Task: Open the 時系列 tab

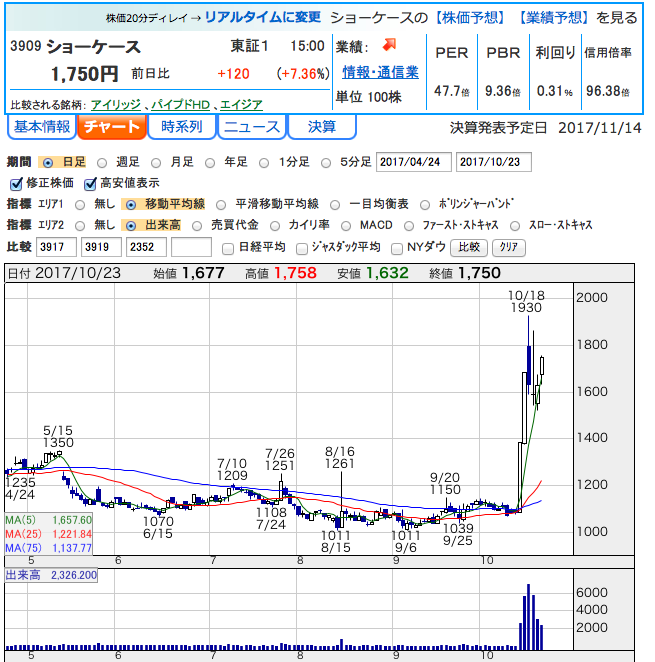Action: 182,127
